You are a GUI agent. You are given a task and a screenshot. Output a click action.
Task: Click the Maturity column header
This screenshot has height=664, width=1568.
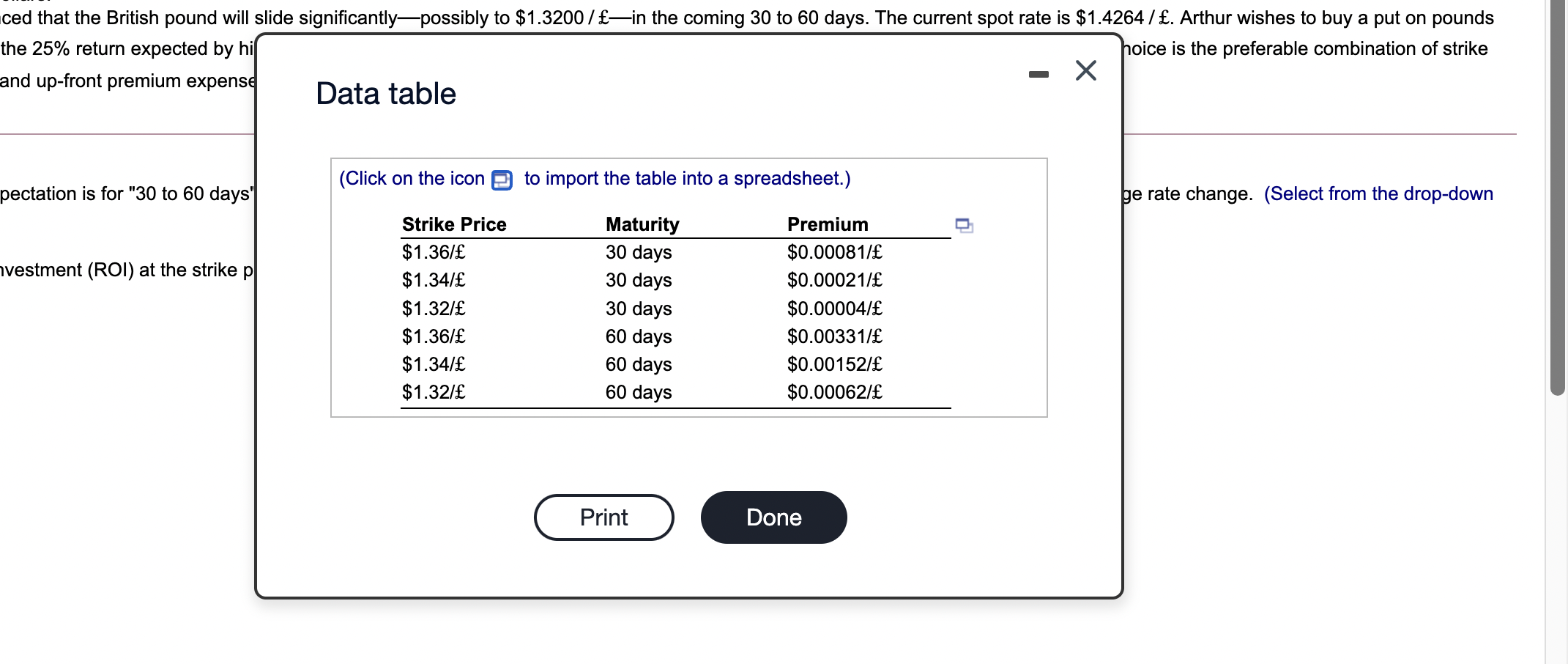642,224
